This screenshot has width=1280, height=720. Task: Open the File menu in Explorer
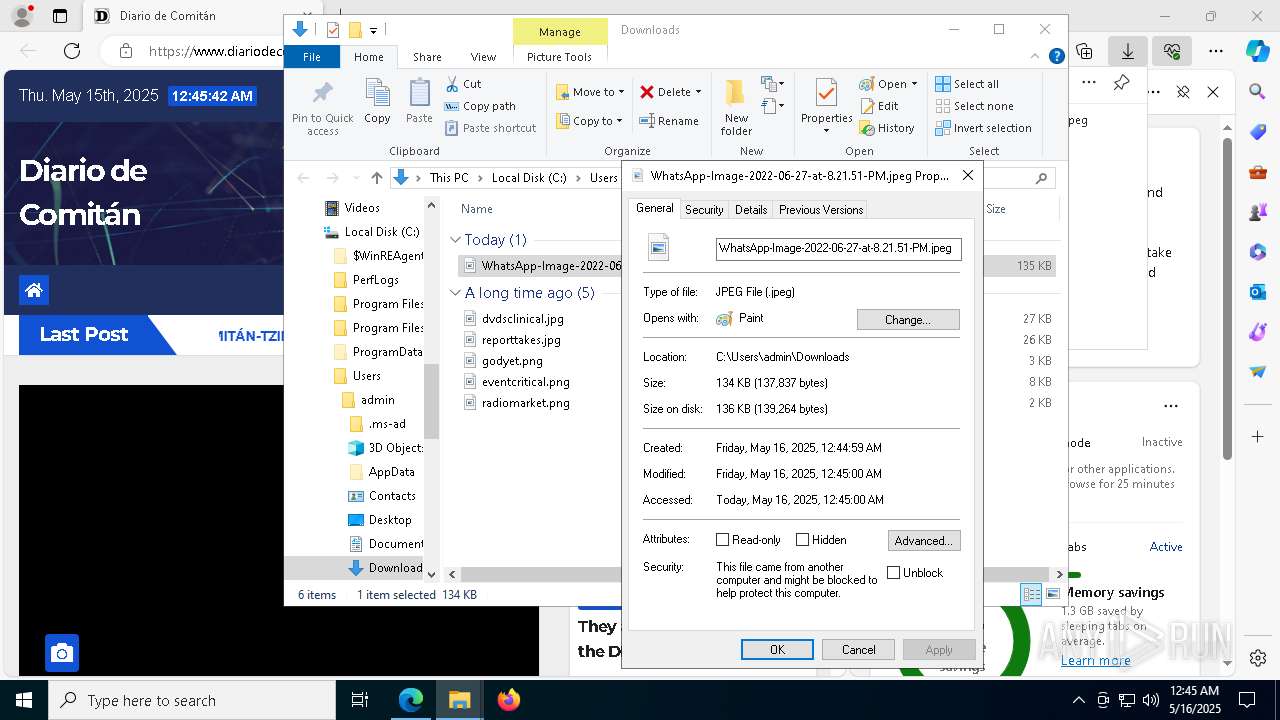coord(312,57)
